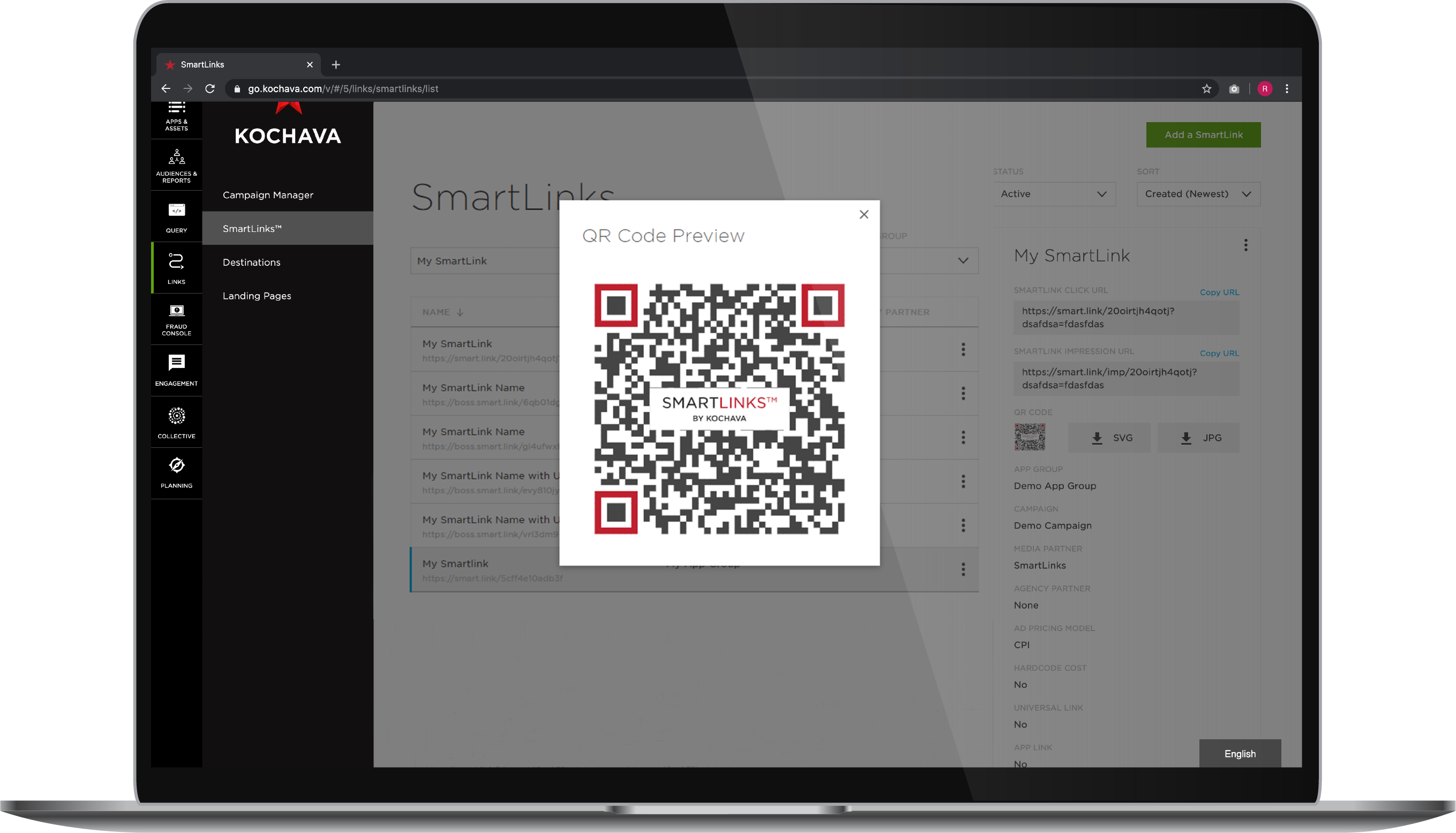
Task: Download QR code as JPG
Action: pyautogui.click(x=1198, y=438)
